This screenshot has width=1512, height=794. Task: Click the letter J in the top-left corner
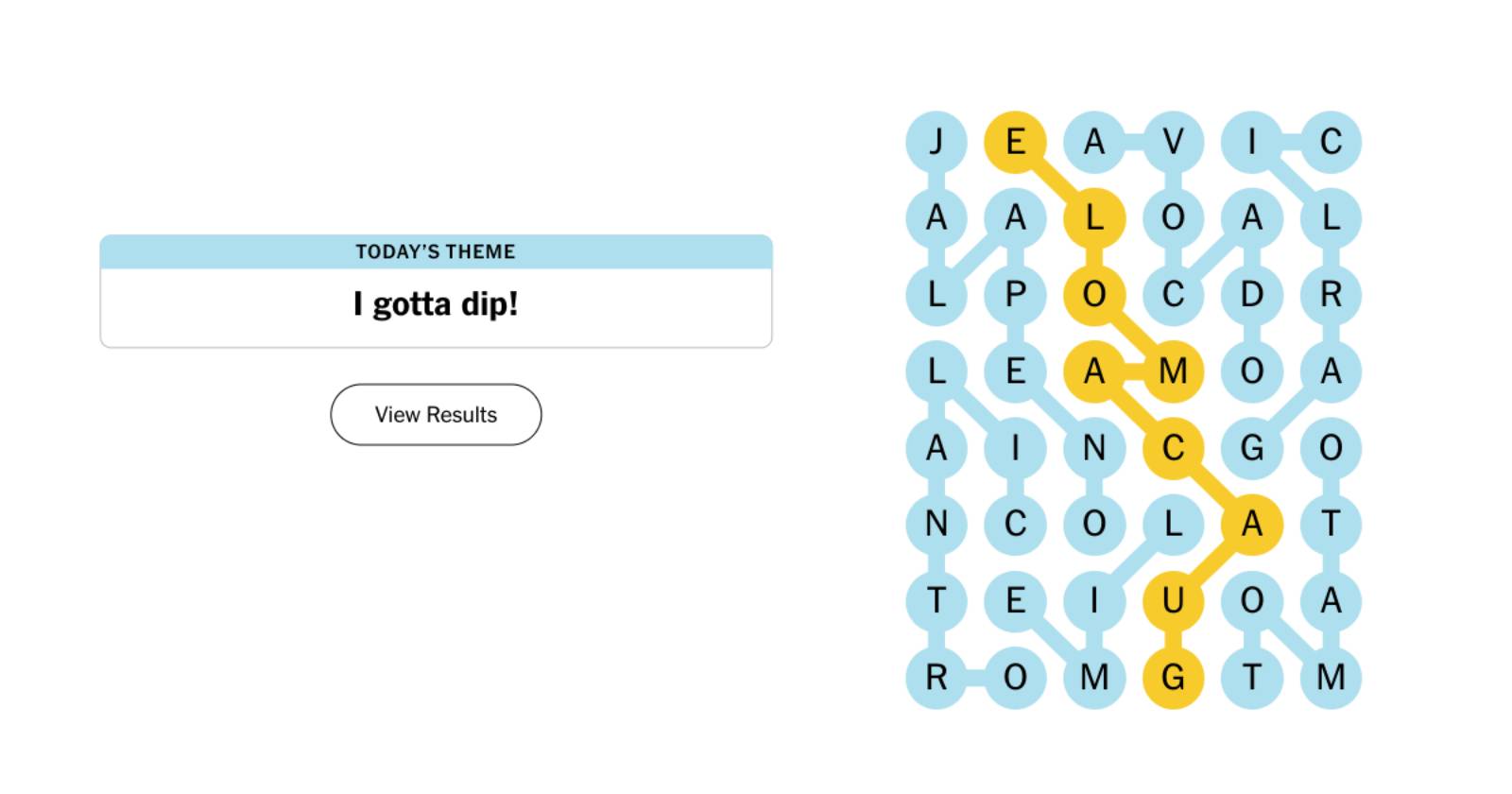point(937,140)
